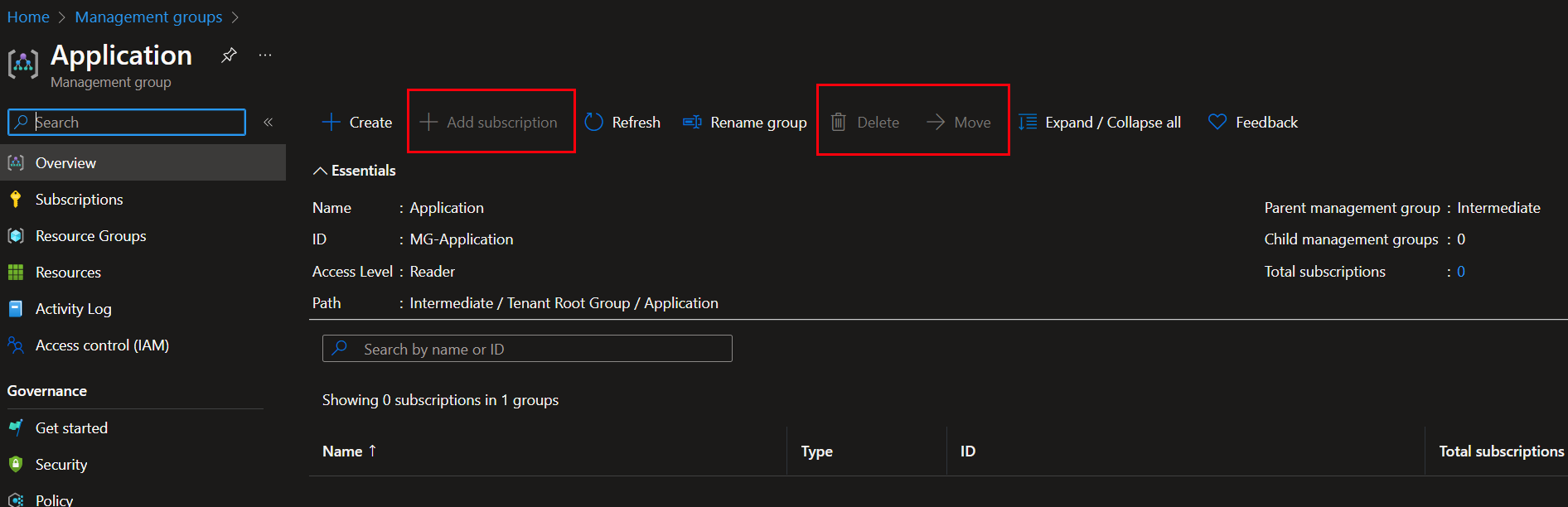Screen dimensions: 1568x507
Task: Open Overview in the sidebar
Action: click(x=65, y=162)
